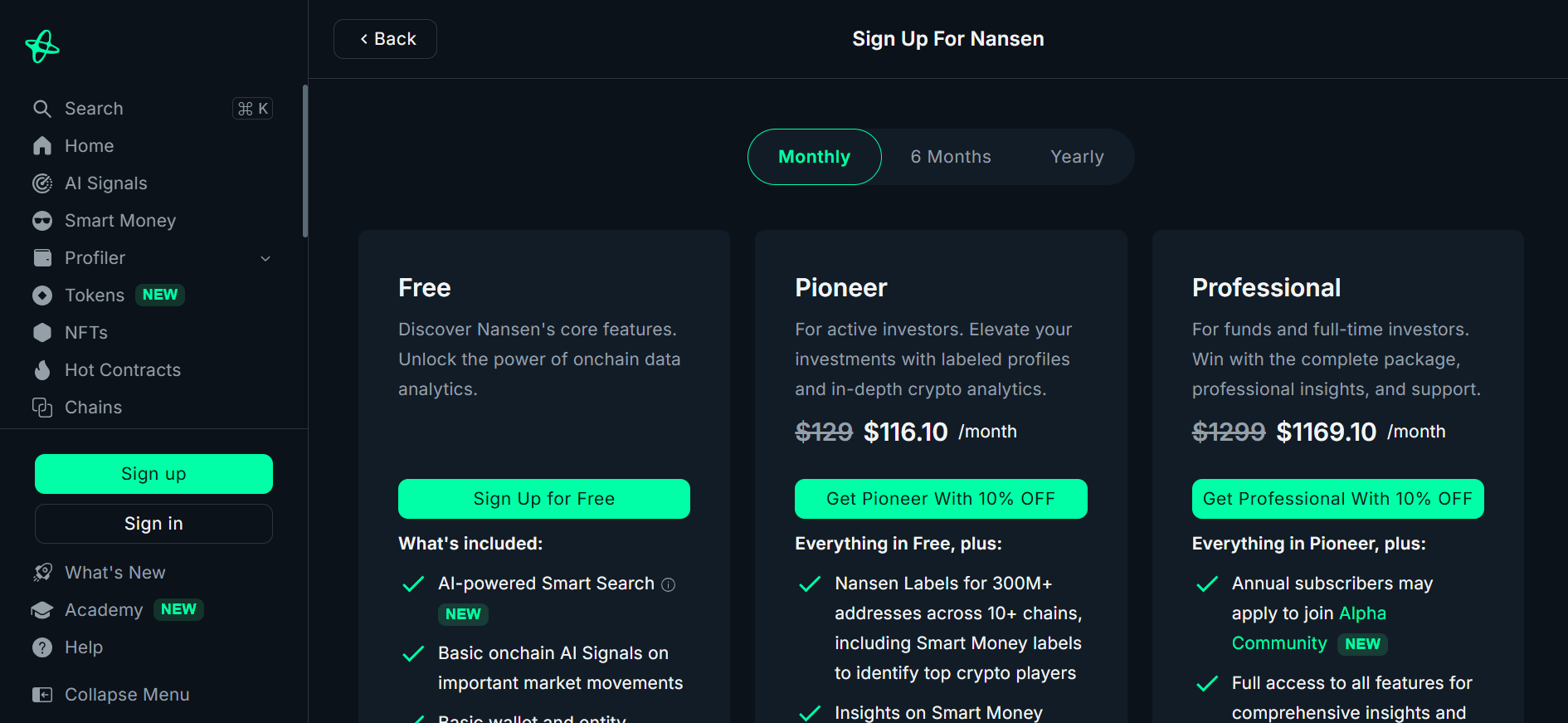Expand the Profiler submenu chevron
Viewport: 1568px width, 723px height.
[x=265, y=258]
